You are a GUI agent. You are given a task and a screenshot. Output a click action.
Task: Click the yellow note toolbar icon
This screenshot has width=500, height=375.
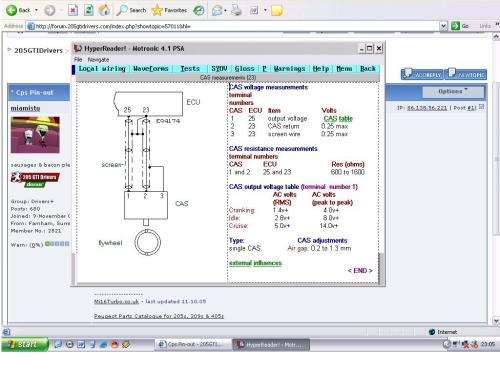277,10
